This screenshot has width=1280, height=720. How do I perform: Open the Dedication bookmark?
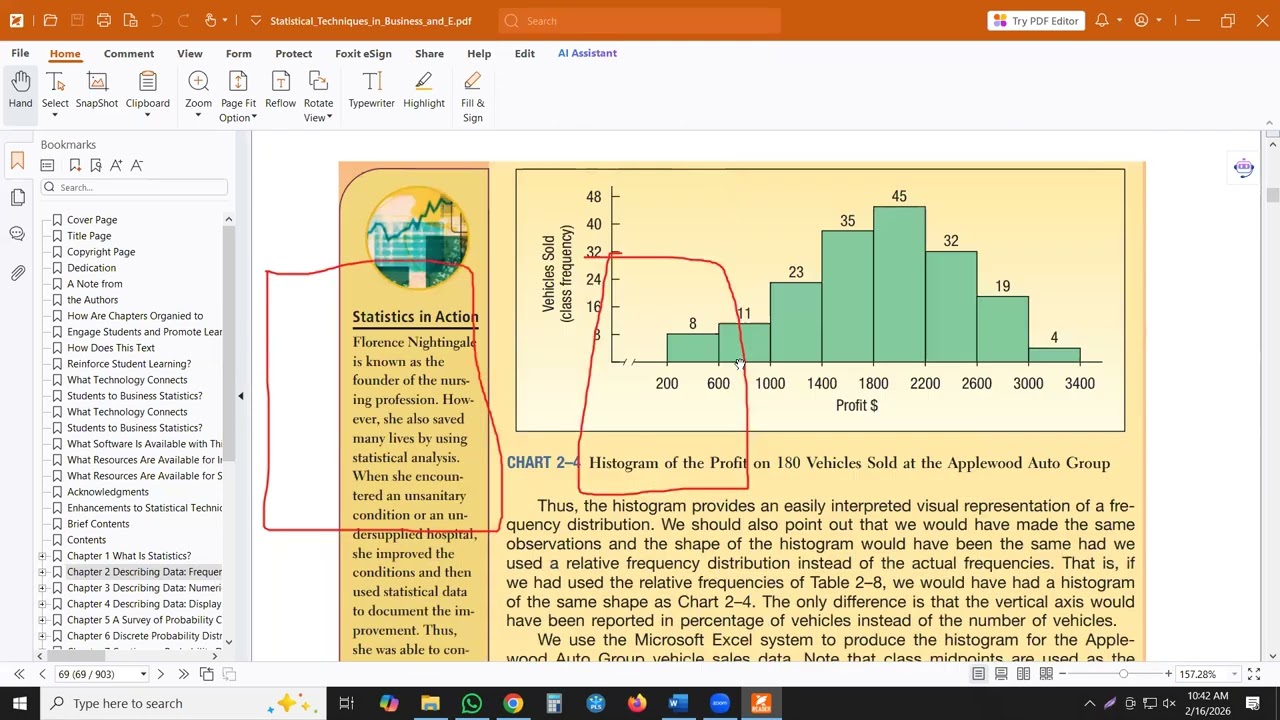coord(91,268)
